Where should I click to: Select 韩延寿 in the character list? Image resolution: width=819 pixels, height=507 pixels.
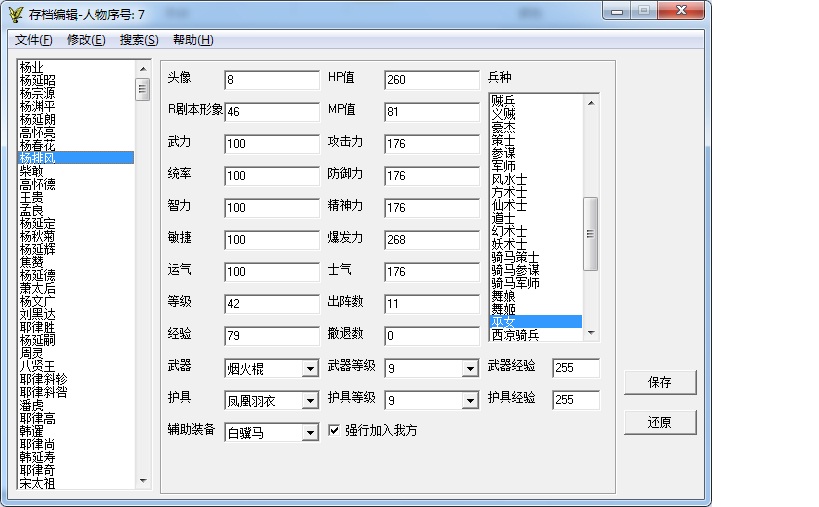(76, 457)
